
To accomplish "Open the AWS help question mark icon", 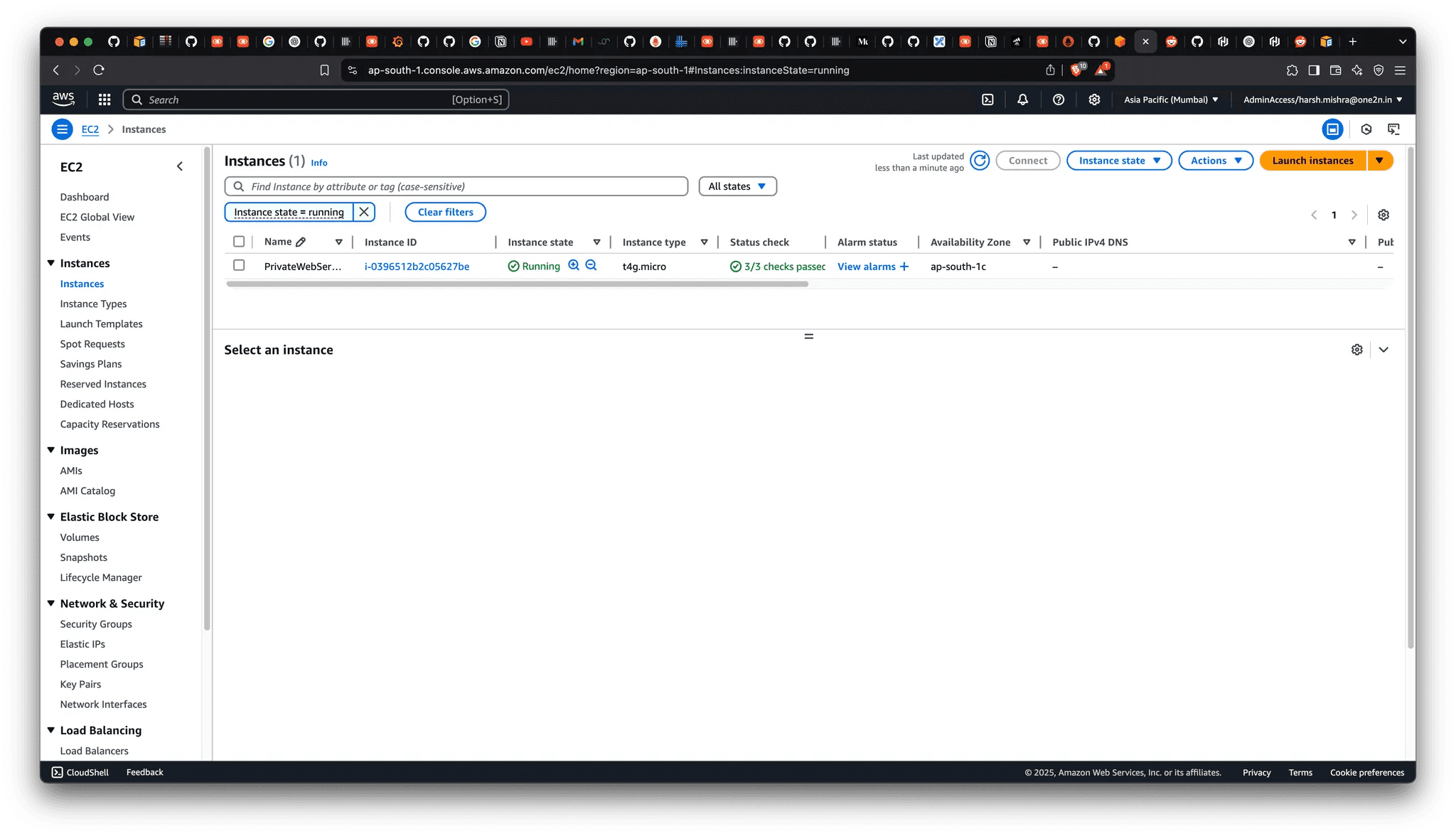I will (x=1059, y=100).
